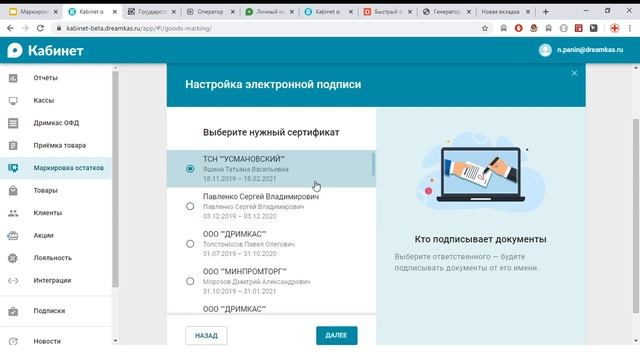640x360 pixels.
Task: Switch to the Государств browser tab
Action: click(152, 12)
